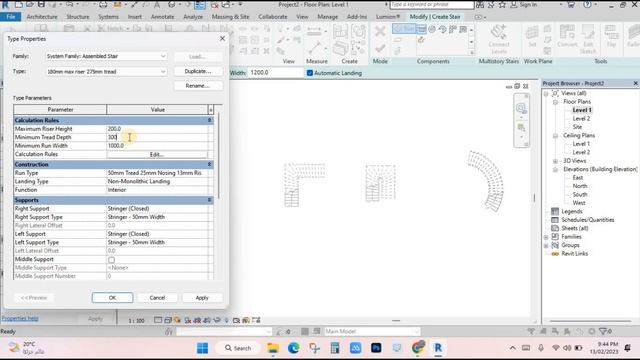The width and height of the screenshot is (640, 360).
Task: Enable the Middle Support checkbox
Action: coord(111,260)
